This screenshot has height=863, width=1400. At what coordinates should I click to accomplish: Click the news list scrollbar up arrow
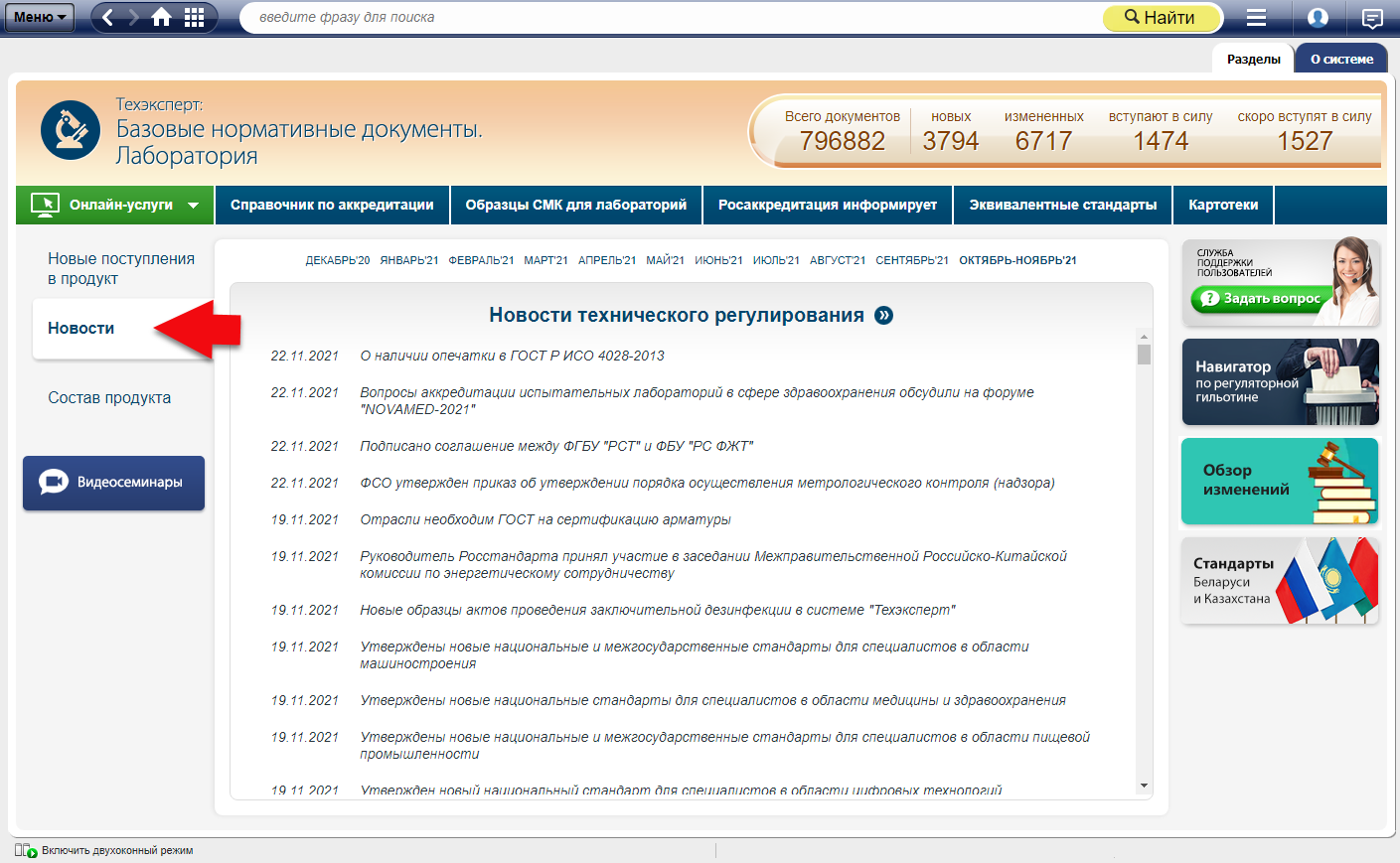1144,337
